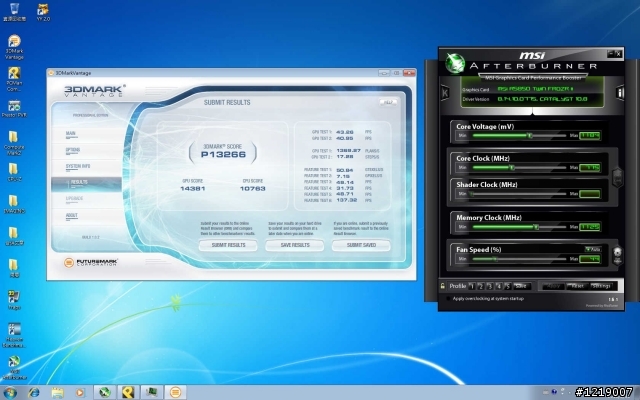Select the RESULTS section
This screenshot has width=640, height=400.
pos(87,184)
